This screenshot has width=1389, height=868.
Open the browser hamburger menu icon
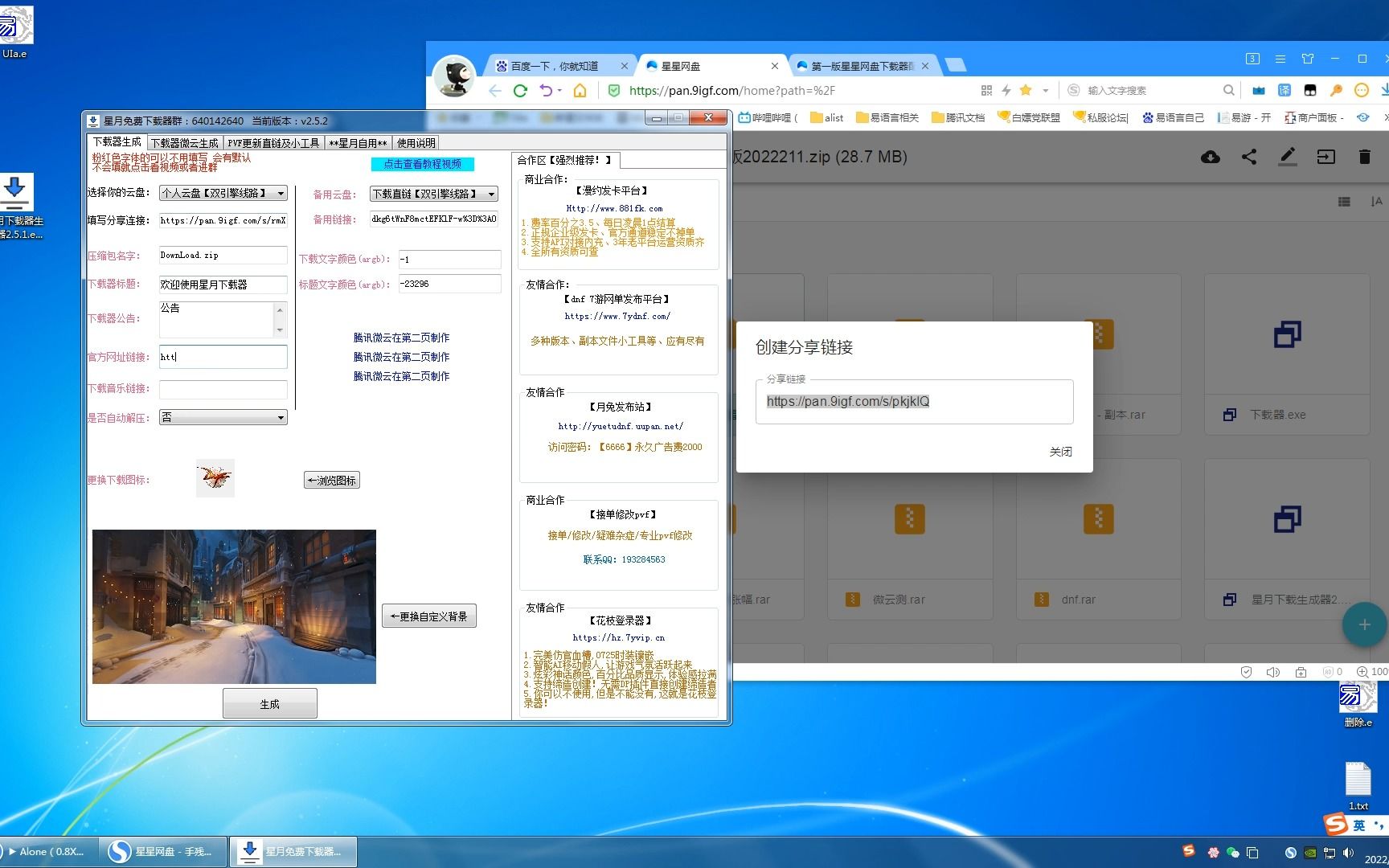1280,59
